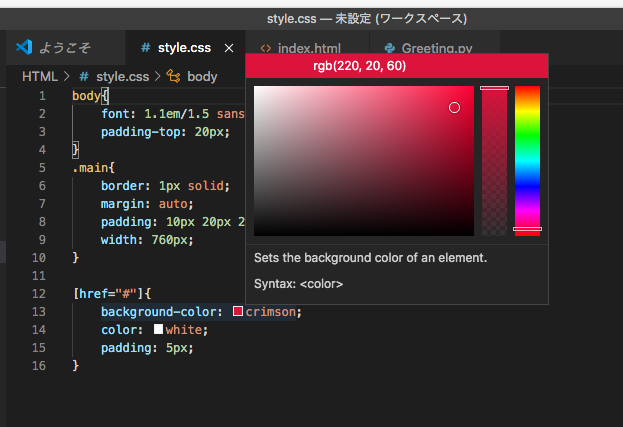The height and width of the screenshot is (427, 623).
Task: Click the padding shorthand on line 8
Action: (x=173, y=222)
